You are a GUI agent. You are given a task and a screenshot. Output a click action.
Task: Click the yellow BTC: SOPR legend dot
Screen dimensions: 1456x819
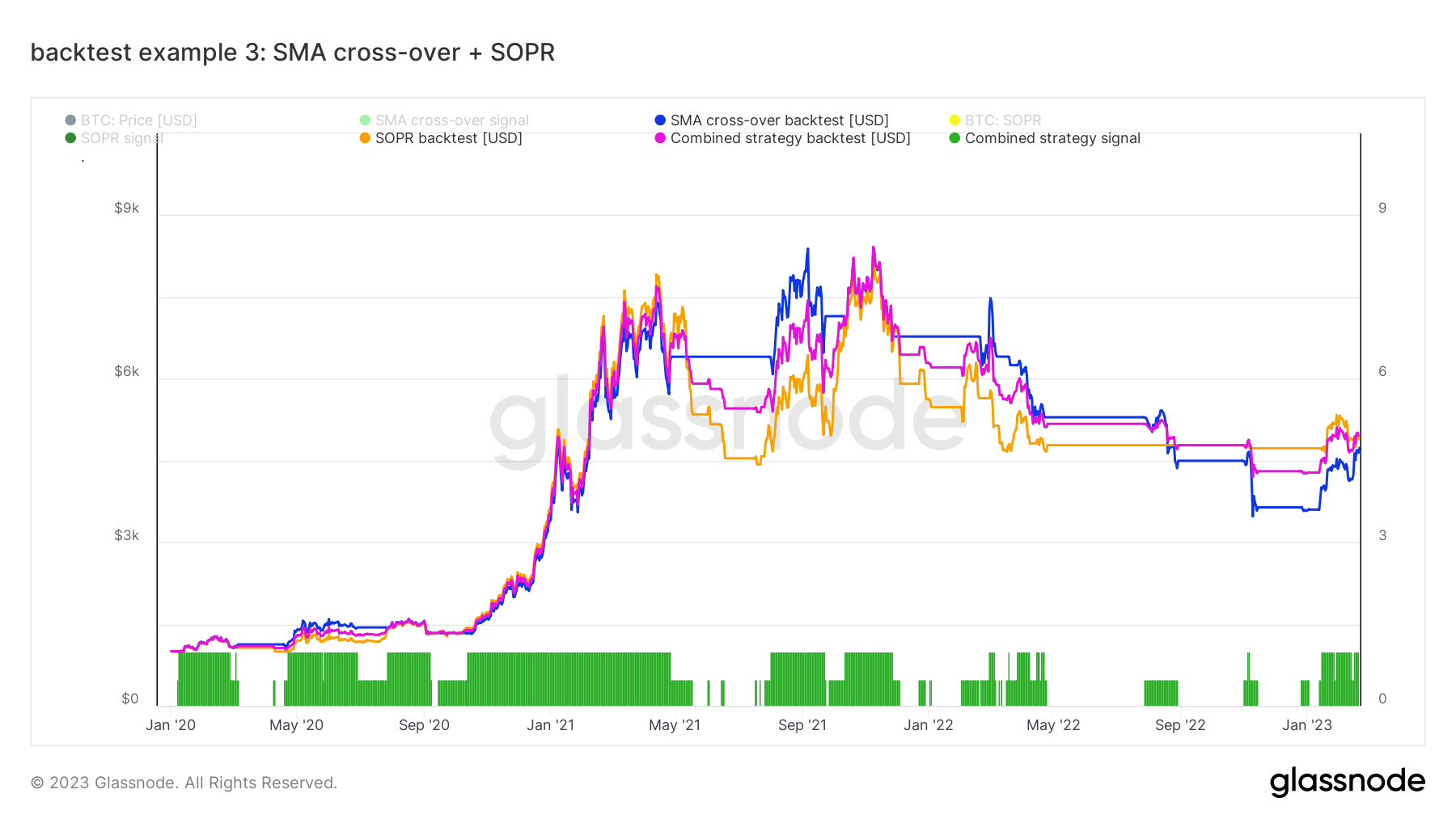pyautogui.click(x=954, y=120)
